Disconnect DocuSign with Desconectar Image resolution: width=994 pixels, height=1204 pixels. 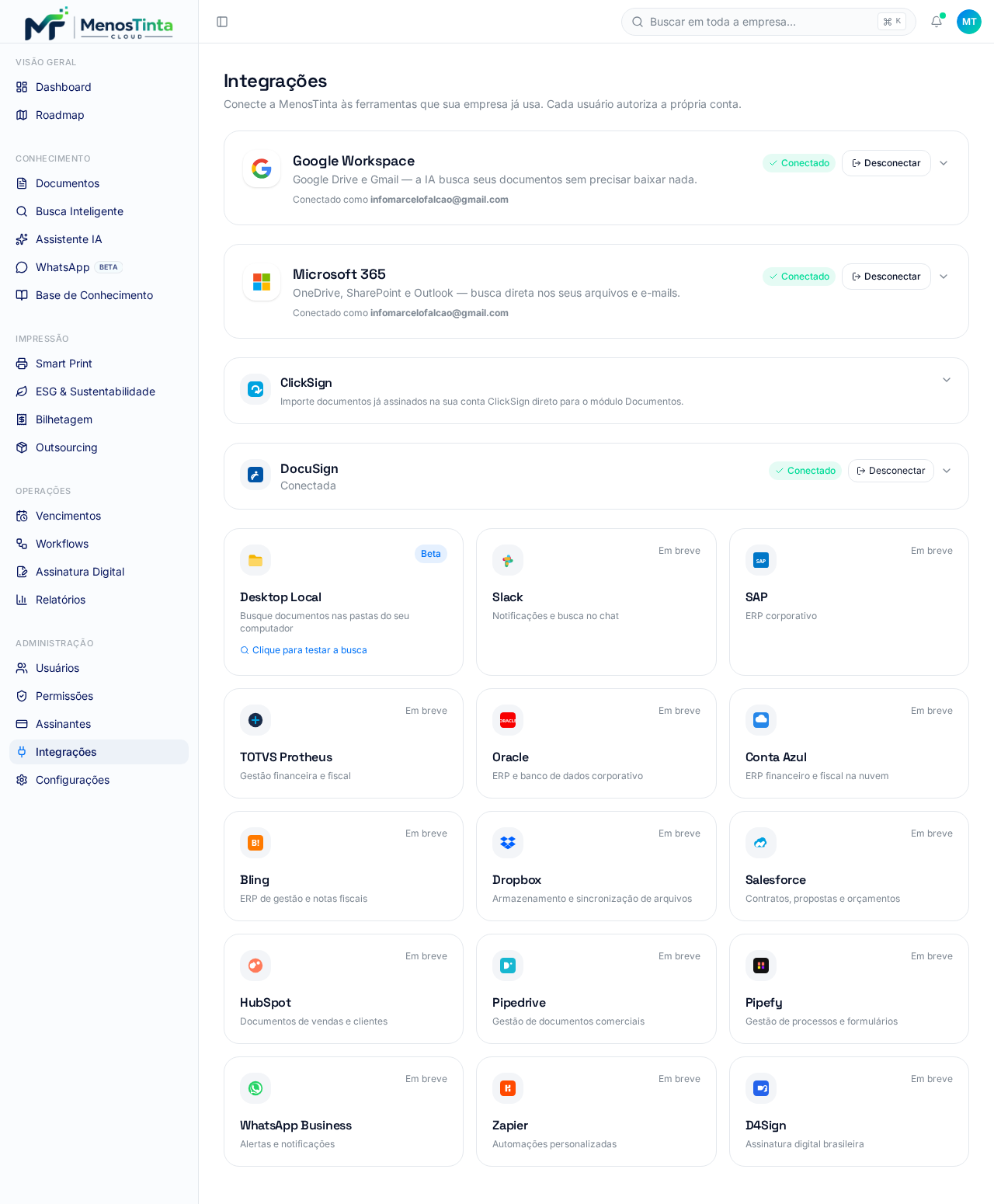[x=891, y=471]
